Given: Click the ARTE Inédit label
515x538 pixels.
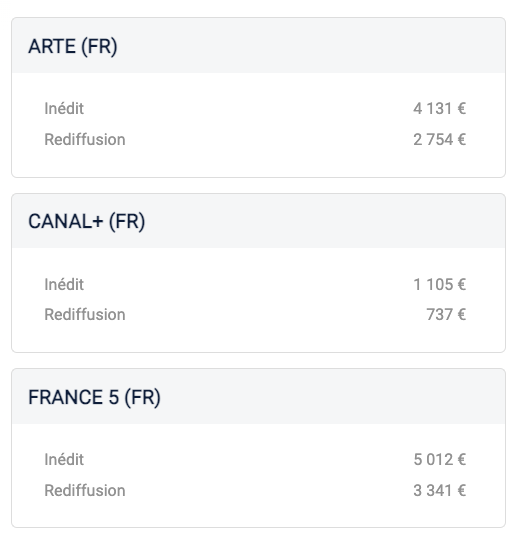Looking at the screenshot, I should pos(64,108).
